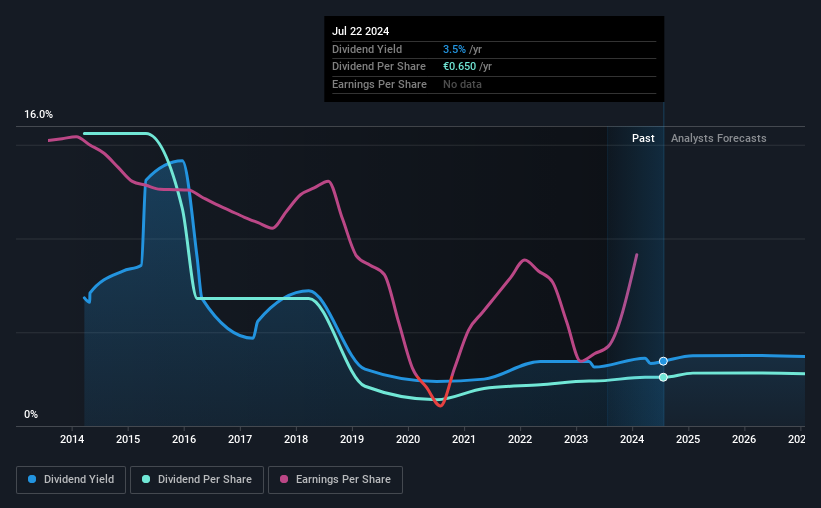The height and width of the screenshot is (508, 821).
Task: Click the Earnings Per Share row label in tooltip
Action: 379,84
